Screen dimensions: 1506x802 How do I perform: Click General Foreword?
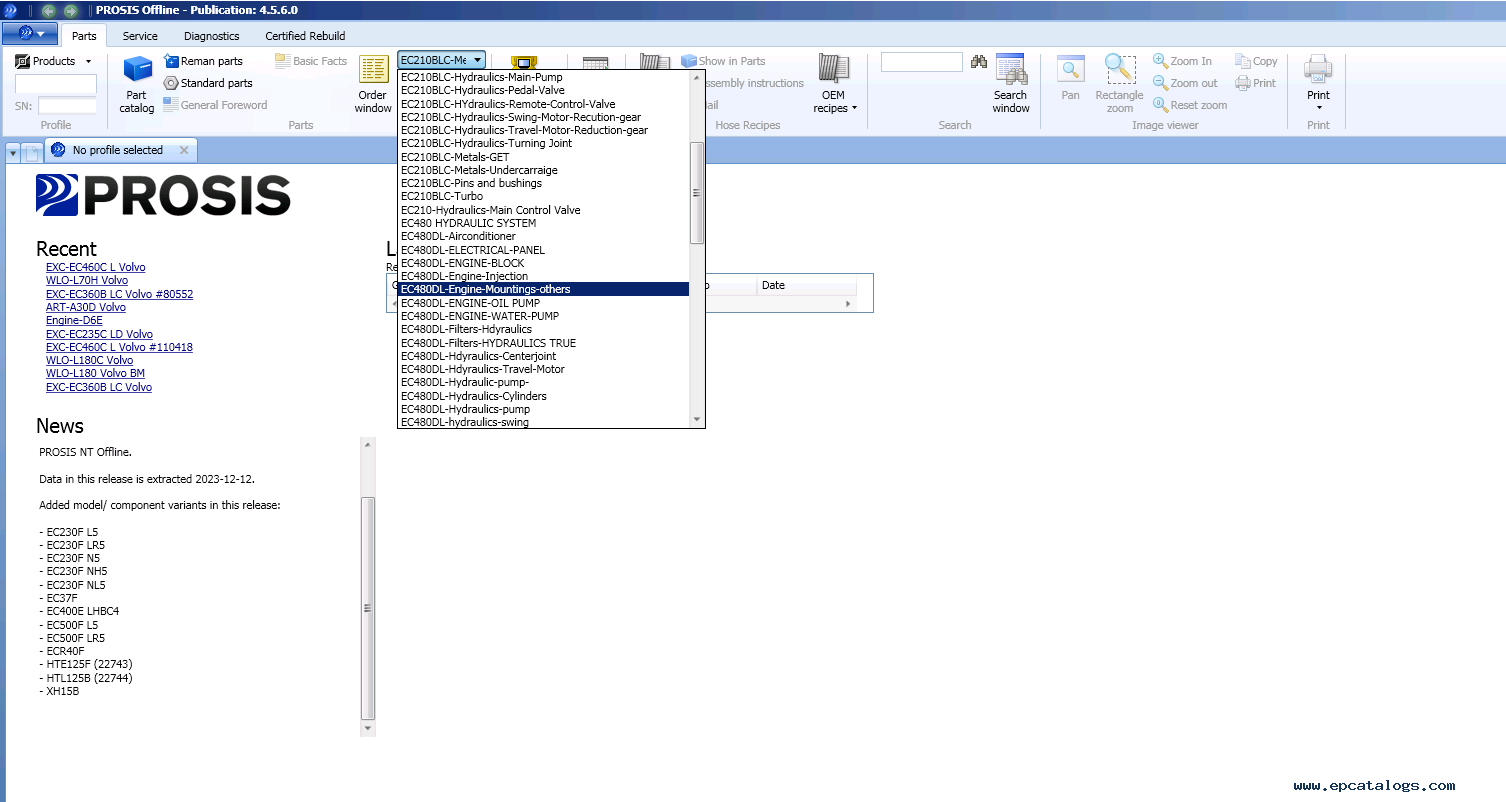(215, 105)
